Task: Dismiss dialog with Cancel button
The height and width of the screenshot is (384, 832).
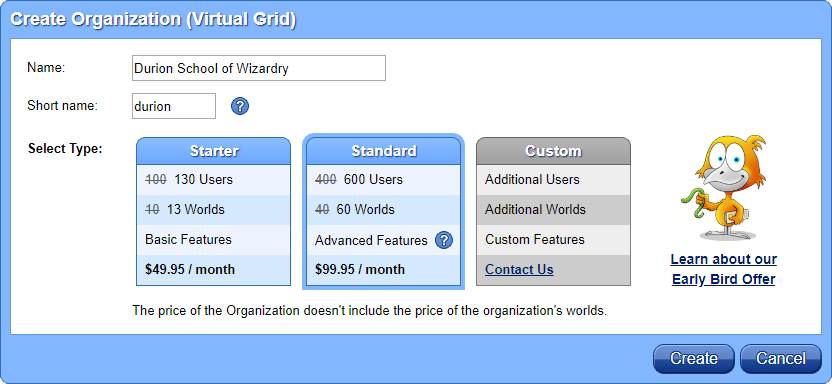Action: pos(781,359)
